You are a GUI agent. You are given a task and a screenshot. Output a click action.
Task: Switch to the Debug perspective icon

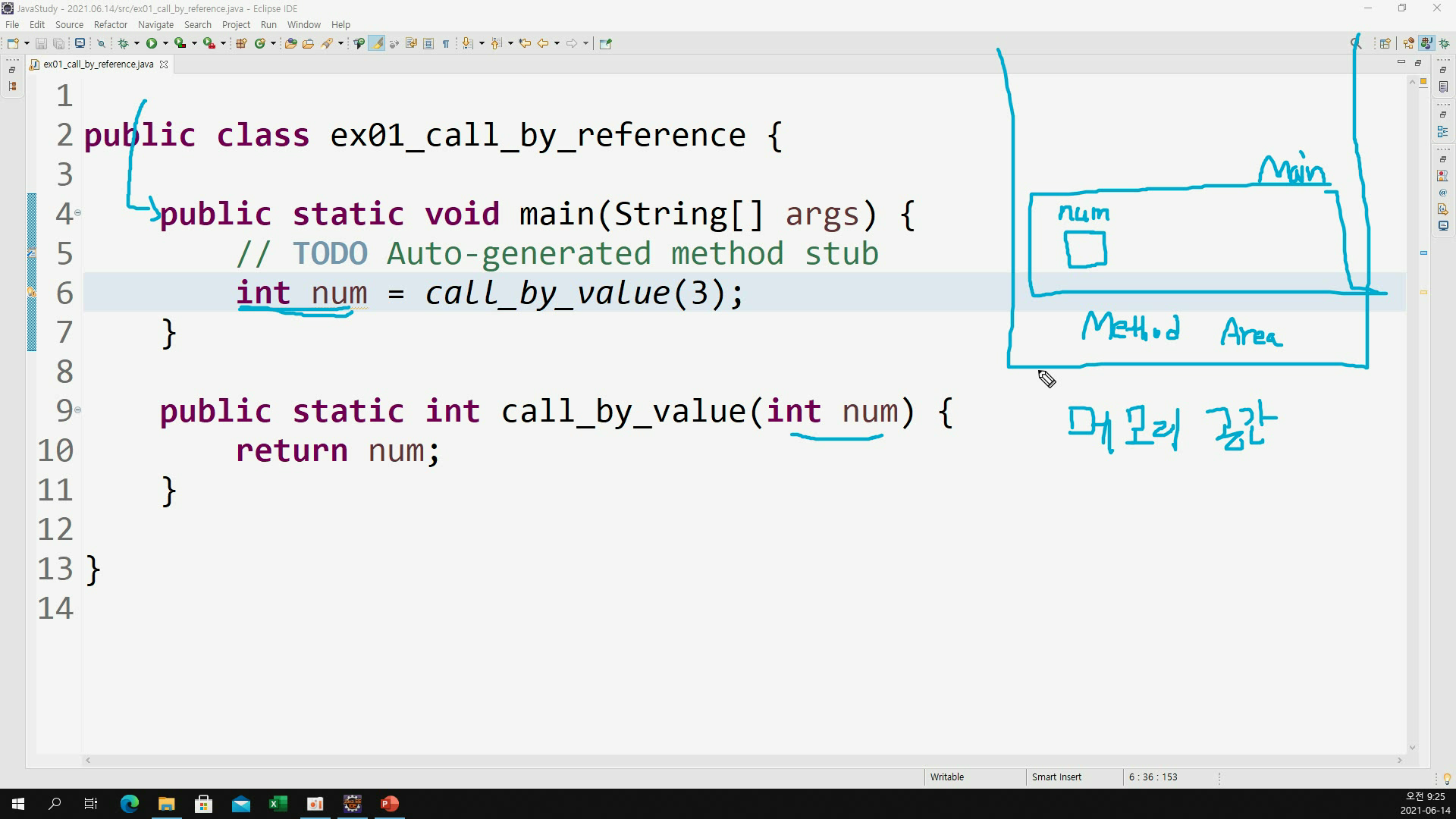[x=1445, y=43]
